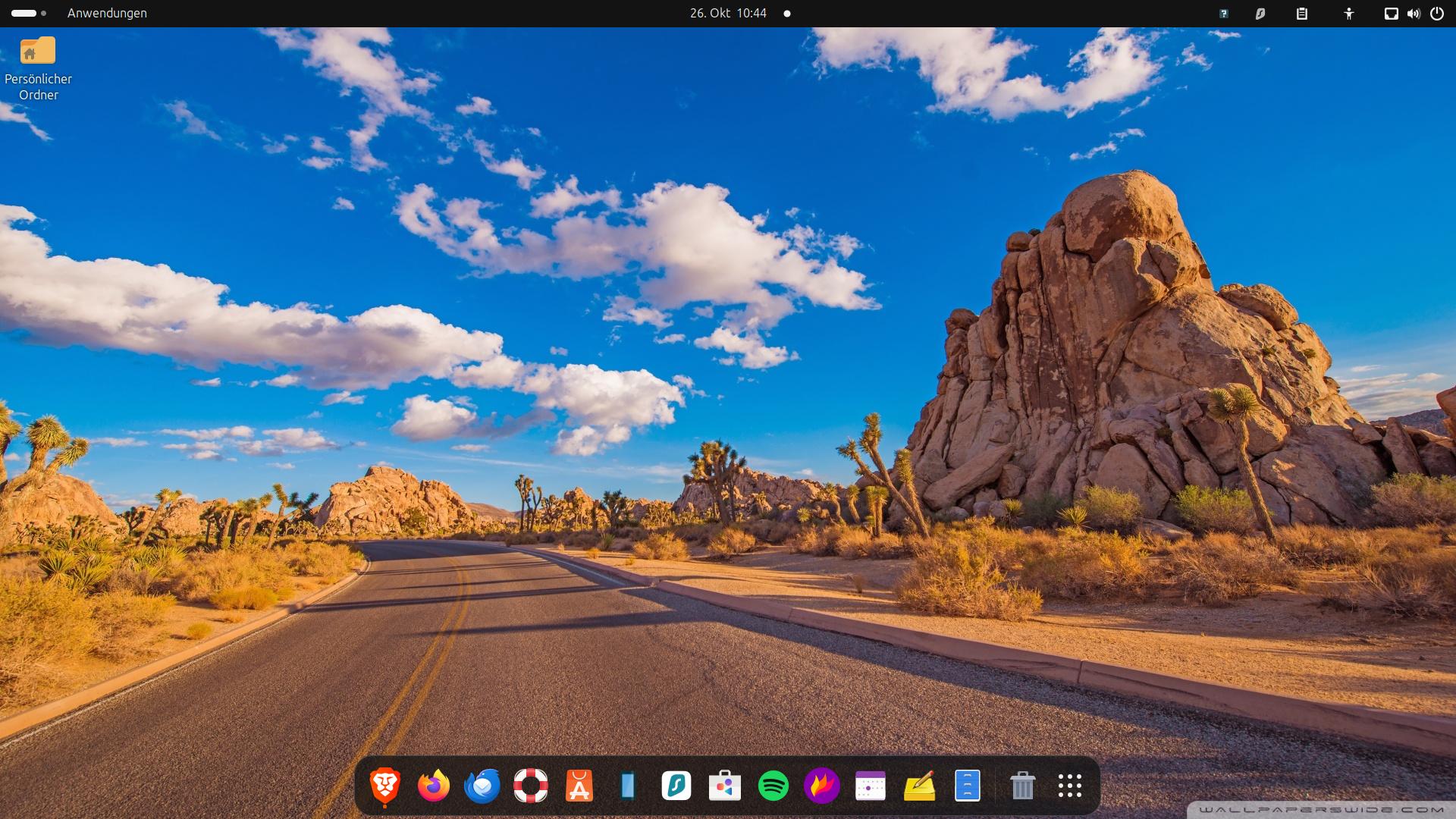The image size is (1456, 819).
Task: Open the lifebuoy Help icon
Action: pos(531,786)
